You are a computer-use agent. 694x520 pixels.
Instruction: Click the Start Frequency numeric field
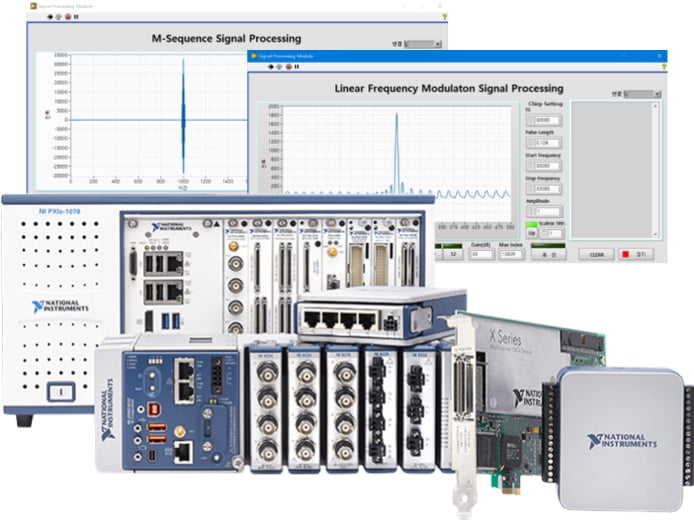point(547,166)
